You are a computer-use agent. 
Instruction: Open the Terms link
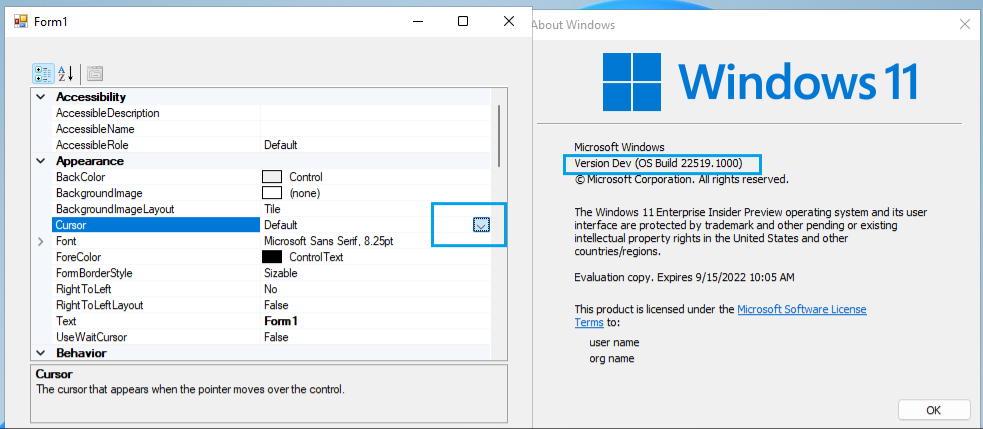[x=589, y=322]
